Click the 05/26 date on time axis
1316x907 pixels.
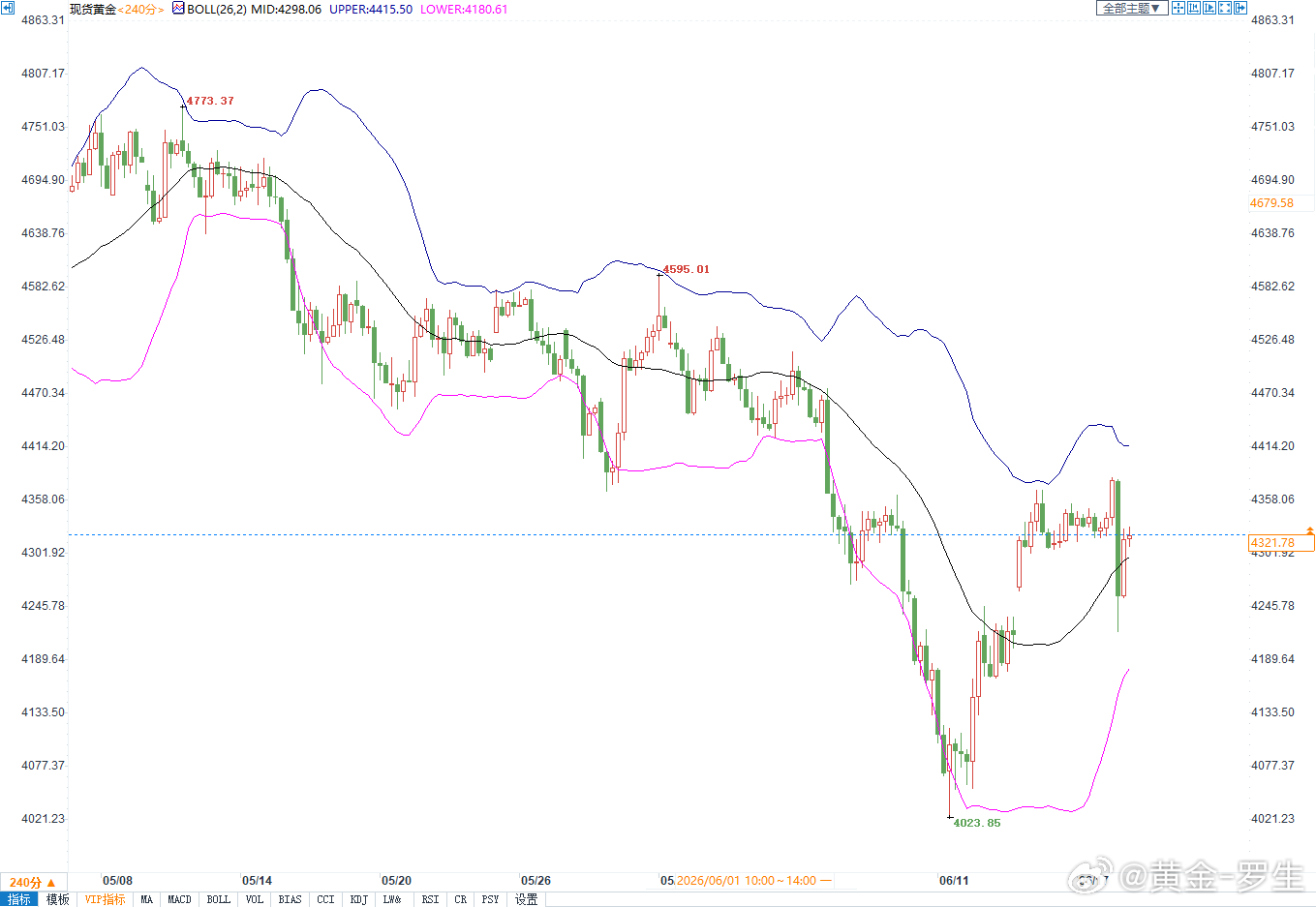point(536,881)
